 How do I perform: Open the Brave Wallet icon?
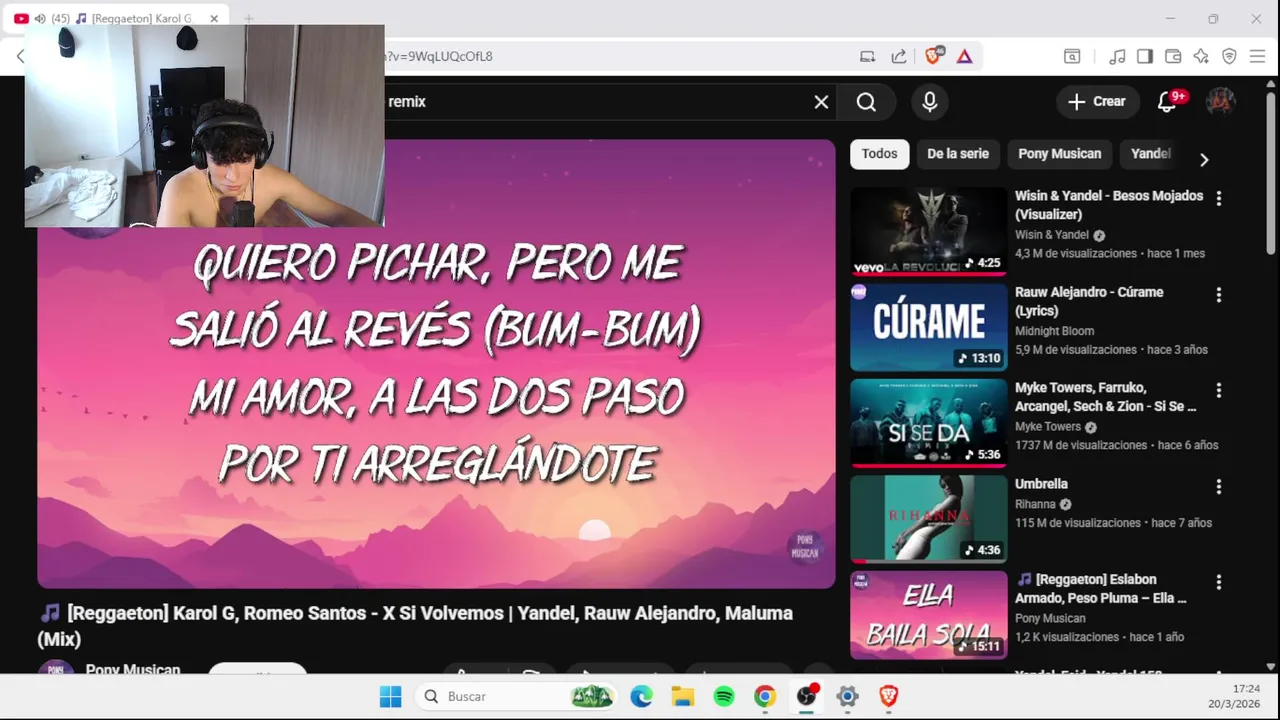coord(1173,56)
